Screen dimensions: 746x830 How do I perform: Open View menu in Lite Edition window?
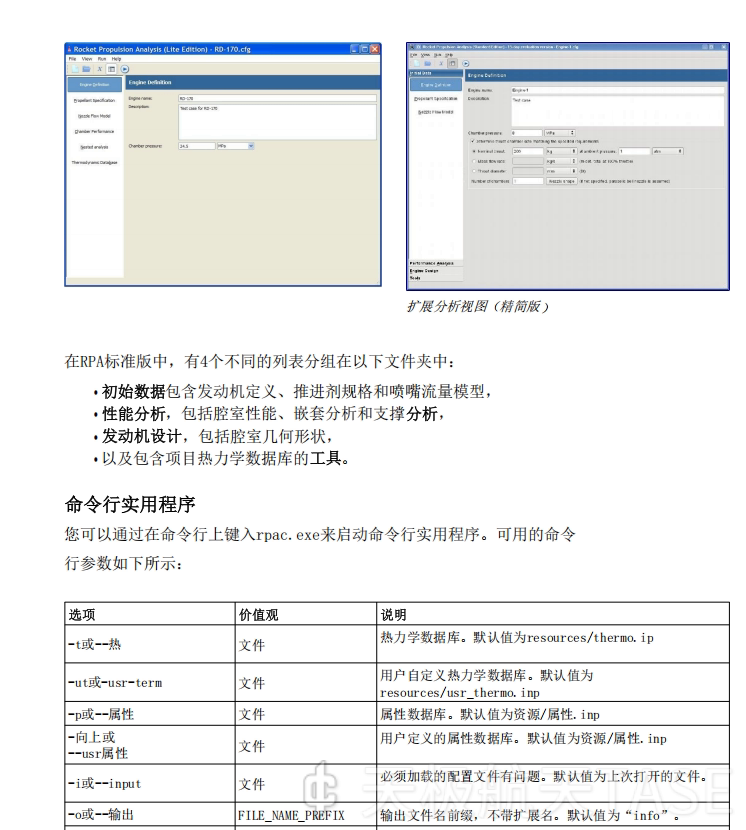tap(87, 59)
